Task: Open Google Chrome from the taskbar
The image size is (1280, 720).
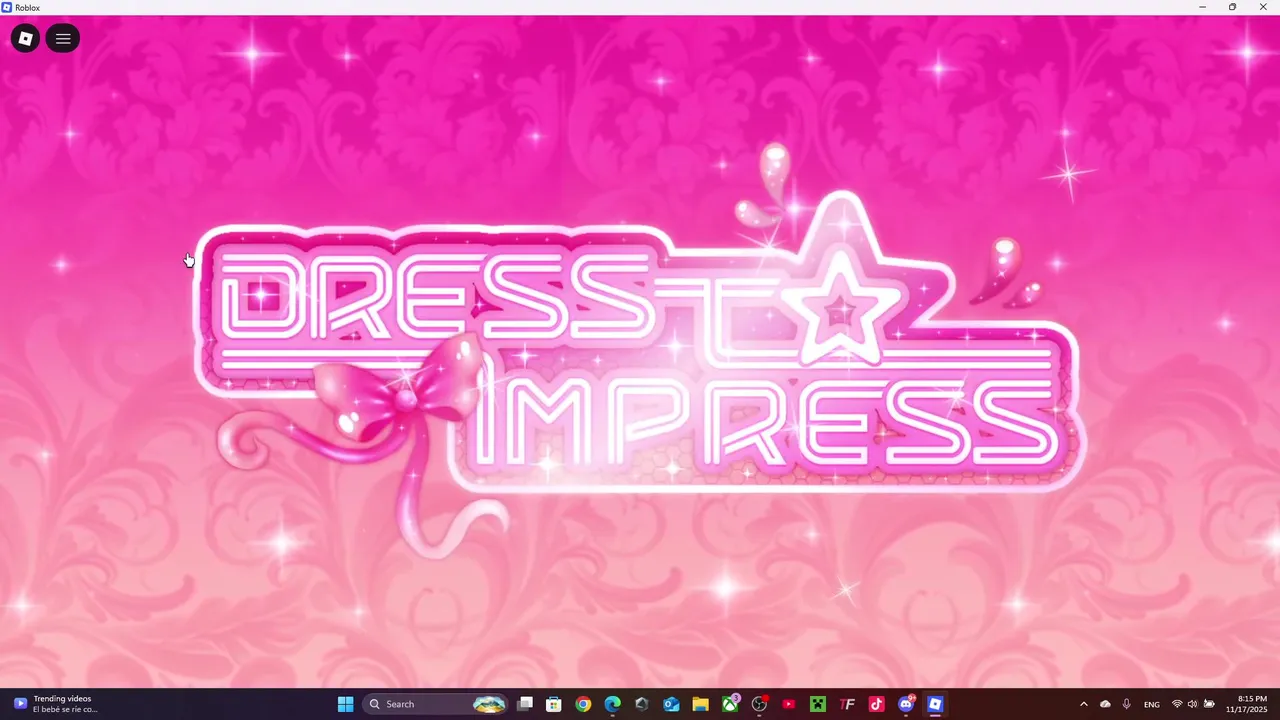Action: tap(583, 704)
